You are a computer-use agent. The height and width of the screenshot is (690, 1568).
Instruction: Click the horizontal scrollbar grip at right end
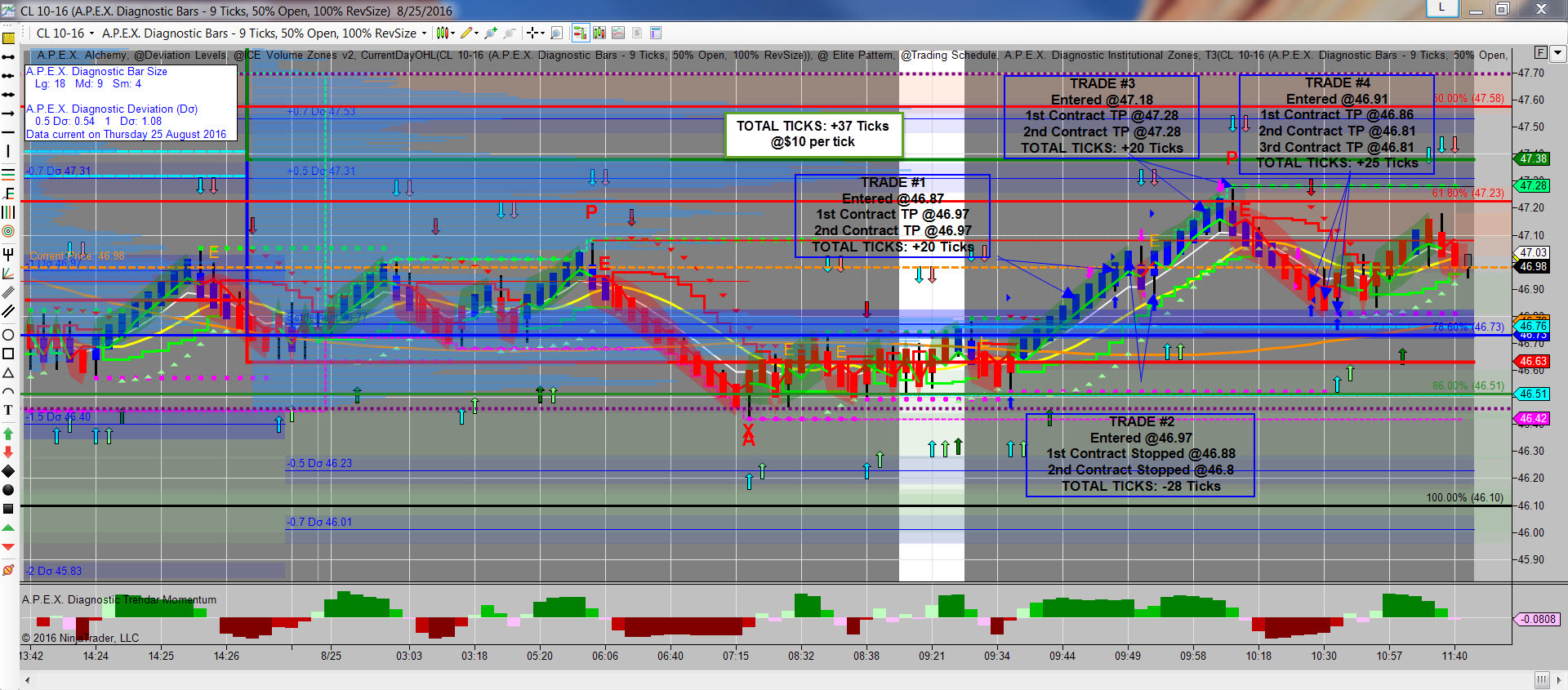click(1541, 679)
